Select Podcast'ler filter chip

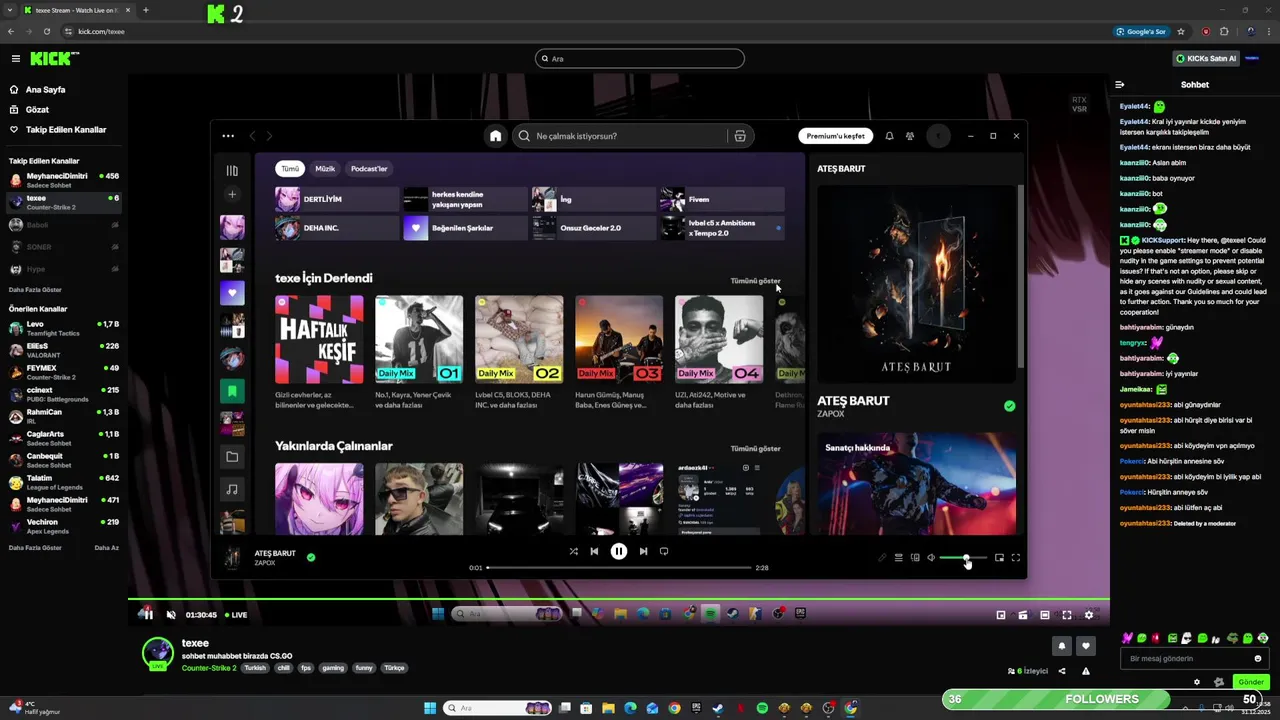tap(369, 169)
